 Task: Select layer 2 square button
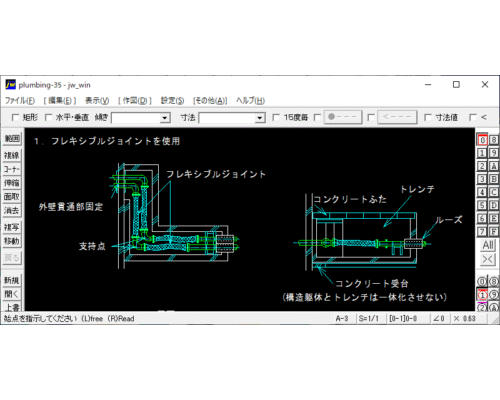pos(482,166)
